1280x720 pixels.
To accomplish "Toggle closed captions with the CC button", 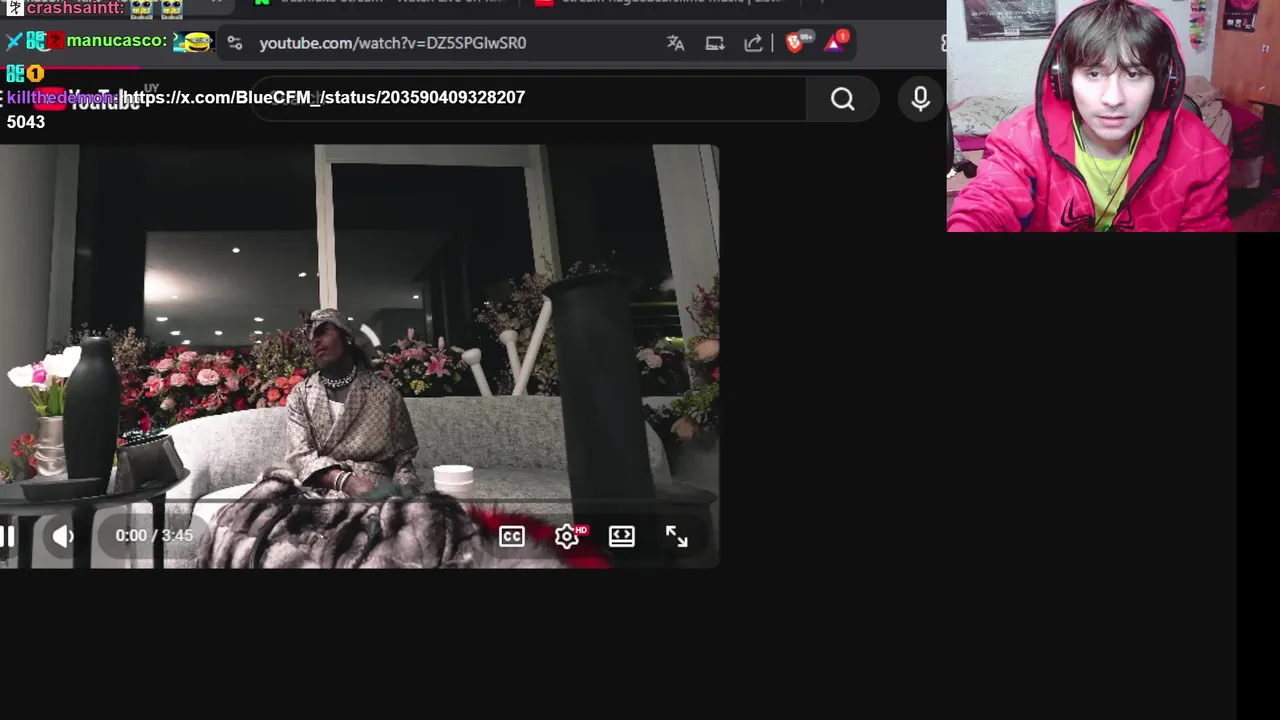I will coord(512,536).
